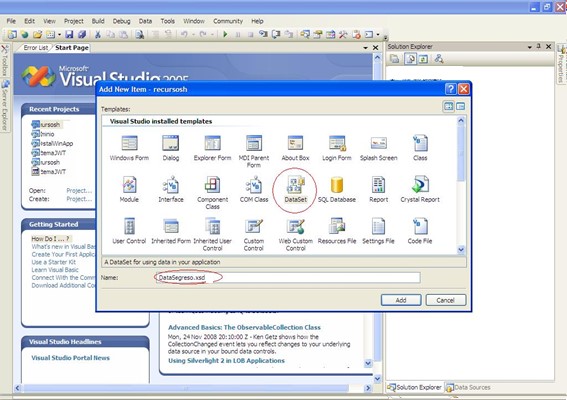The width and height of the screenshot is (567, 400).
Task: Open the Project menu
Action: pos(74,21)
